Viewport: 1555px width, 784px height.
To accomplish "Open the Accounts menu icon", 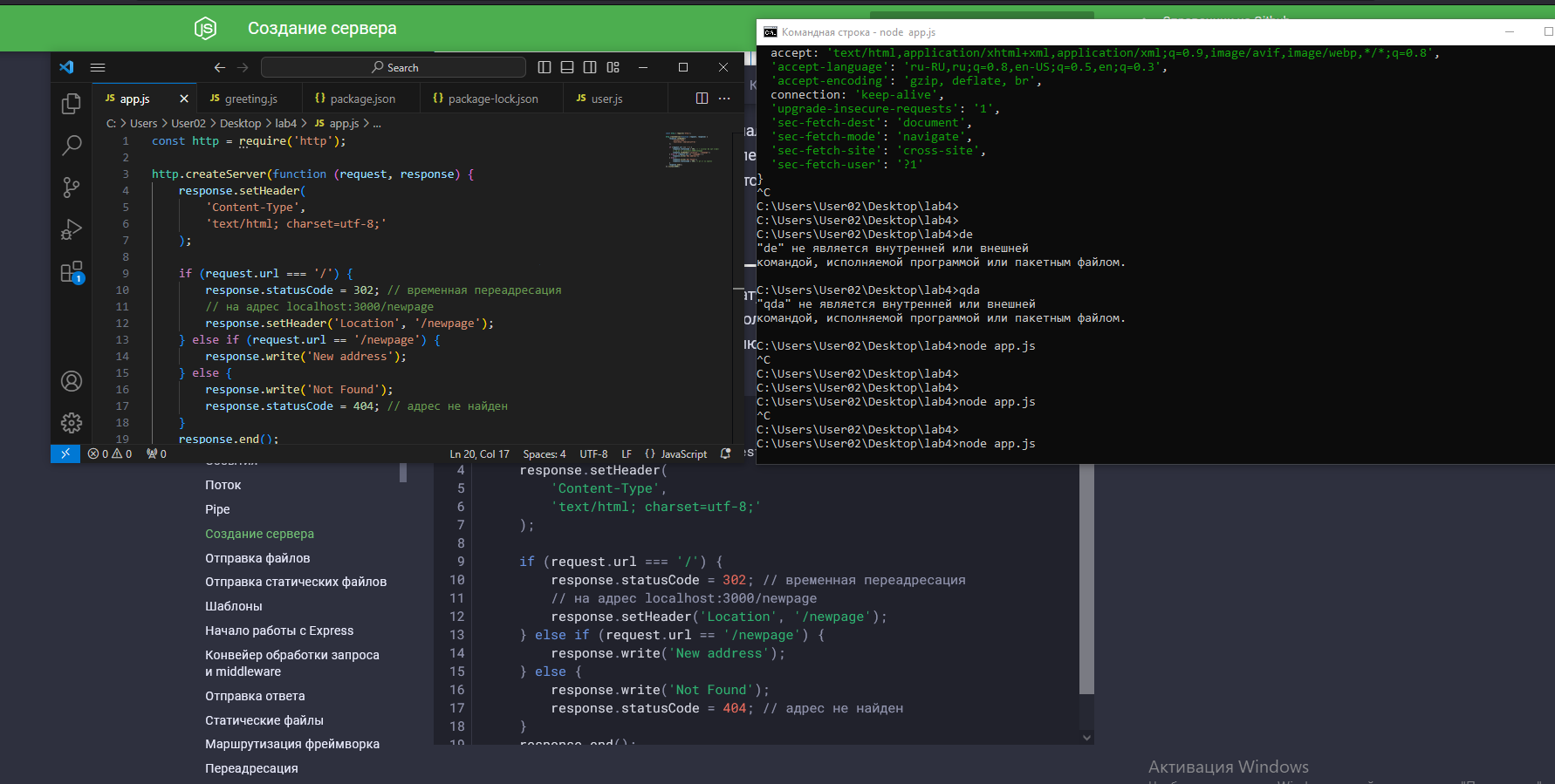I will click(72, 381).
